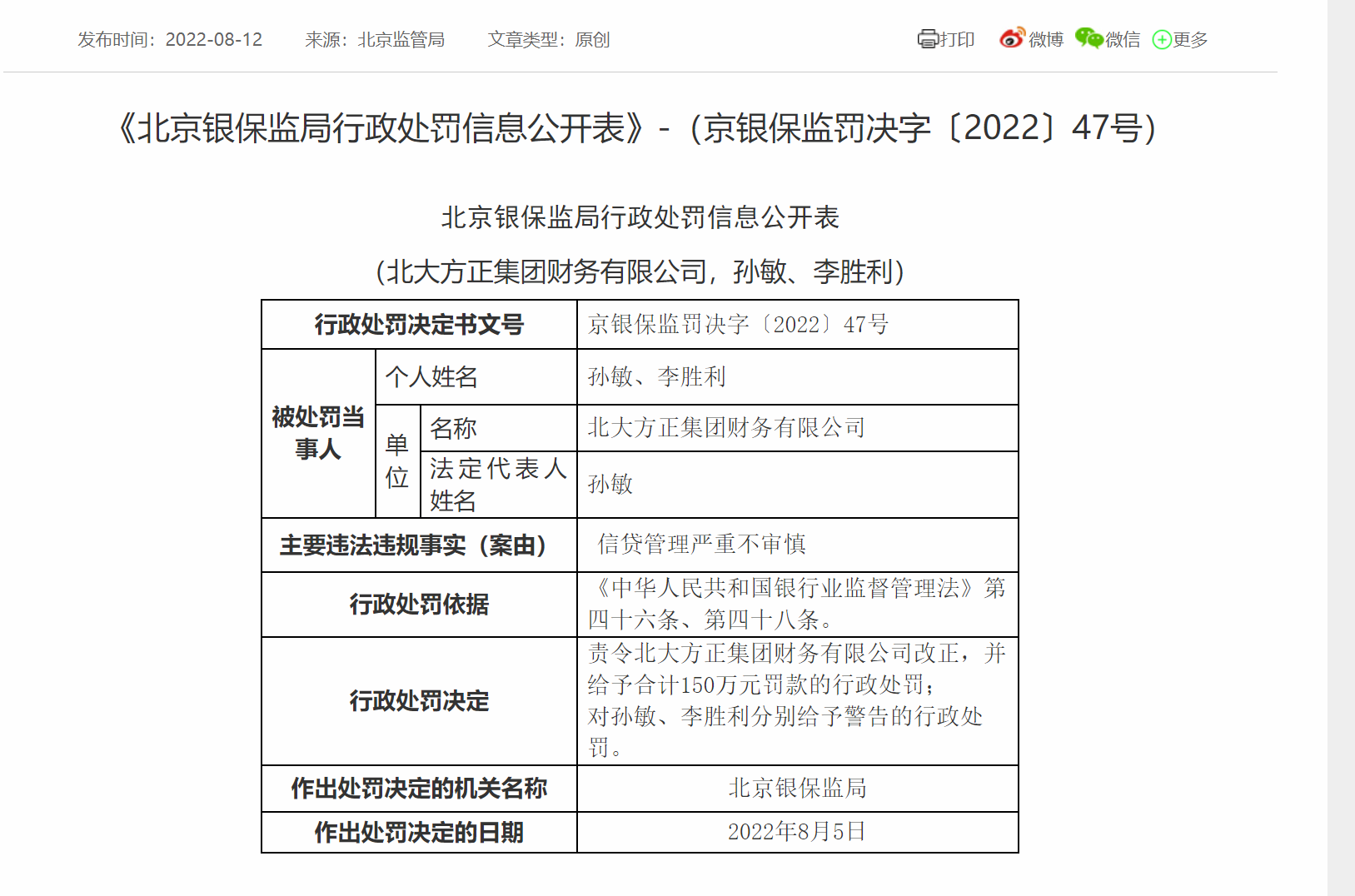Click the printer icon
This screenshot has width=1355, height=896.
click(927, 39)
